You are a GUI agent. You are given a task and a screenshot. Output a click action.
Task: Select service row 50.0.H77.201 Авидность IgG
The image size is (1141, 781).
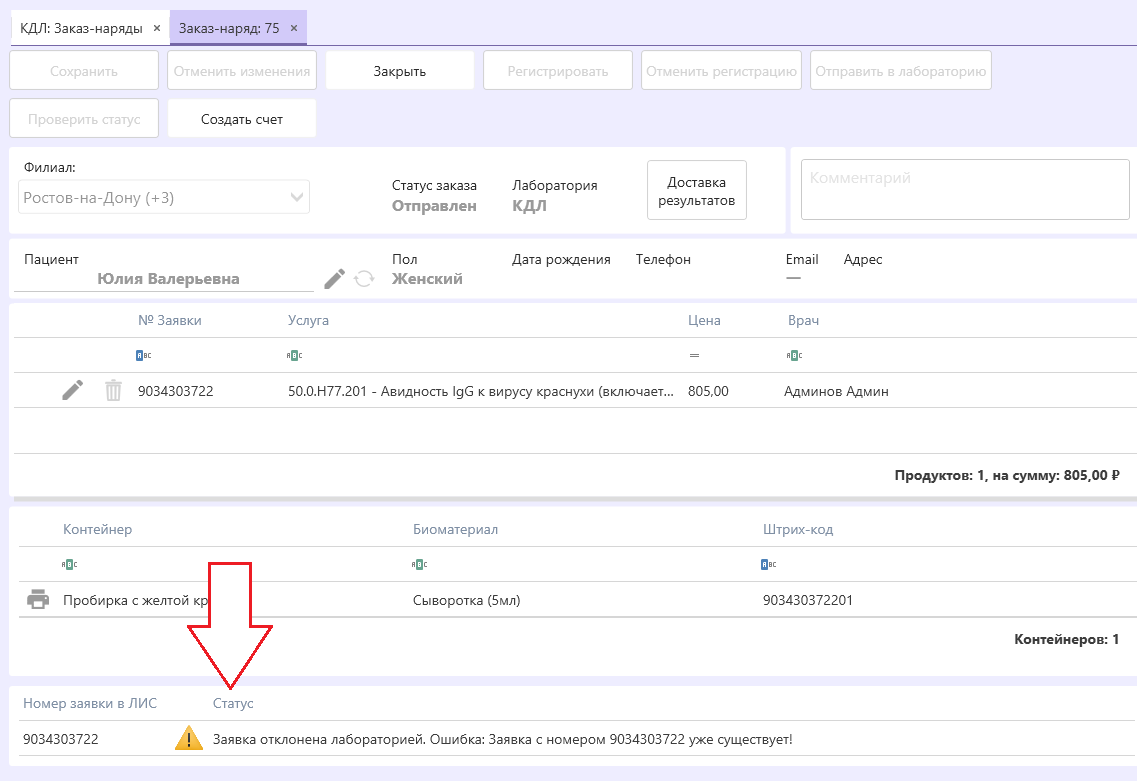click(480, 391)
